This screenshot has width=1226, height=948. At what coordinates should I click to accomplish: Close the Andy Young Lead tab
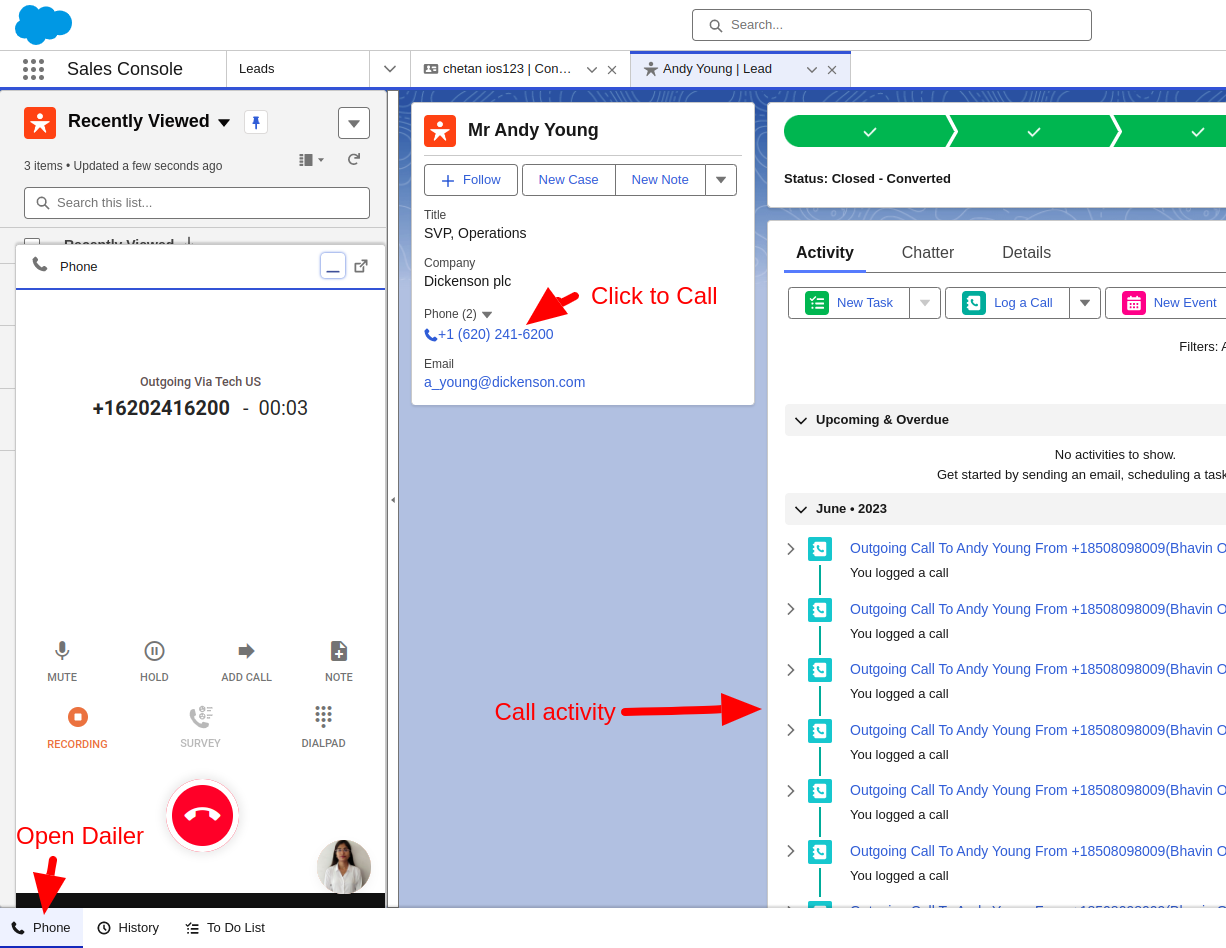832,70
